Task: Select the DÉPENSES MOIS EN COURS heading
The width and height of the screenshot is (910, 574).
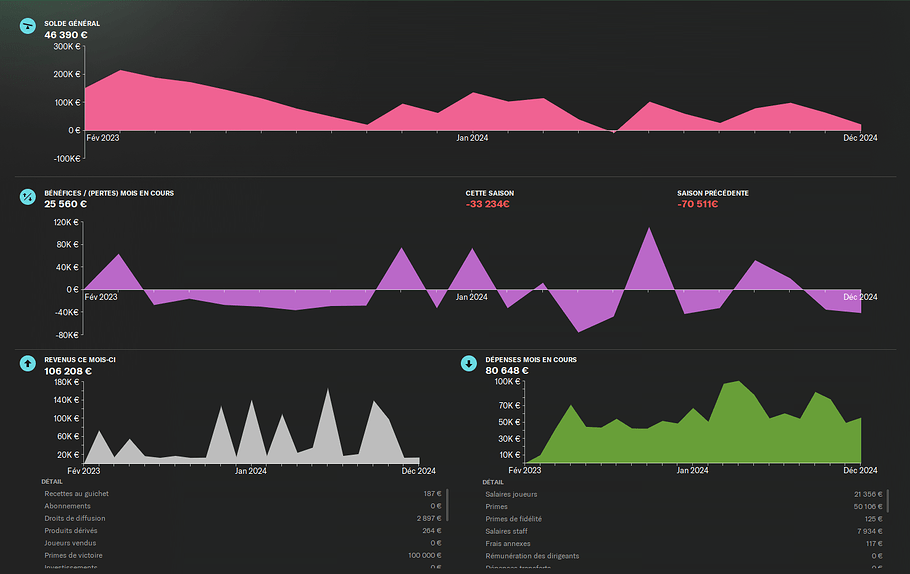Action: pyautogui.click(x=531, y=360)
